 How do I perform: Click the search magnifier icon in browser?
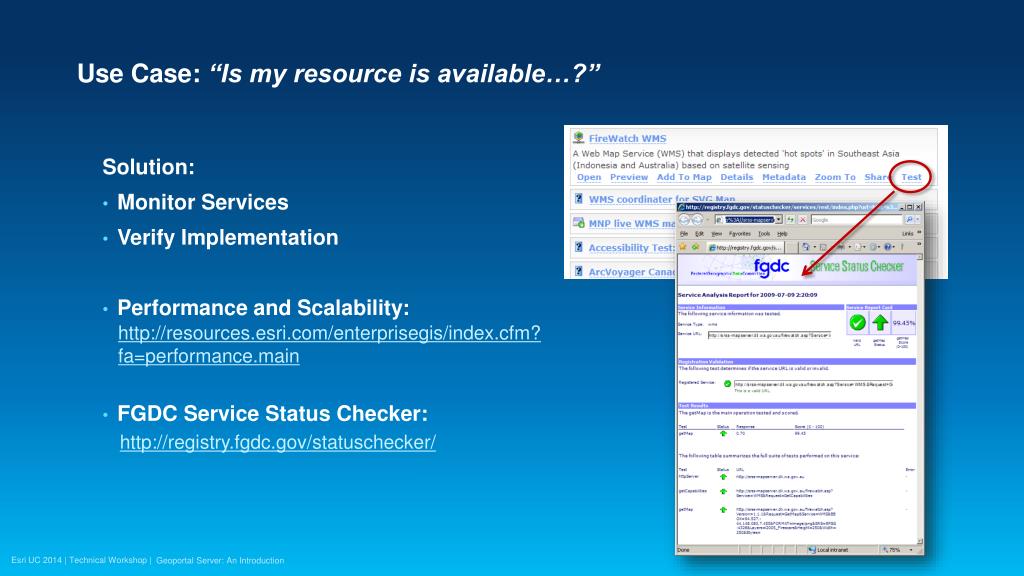(x=909, y=219)
